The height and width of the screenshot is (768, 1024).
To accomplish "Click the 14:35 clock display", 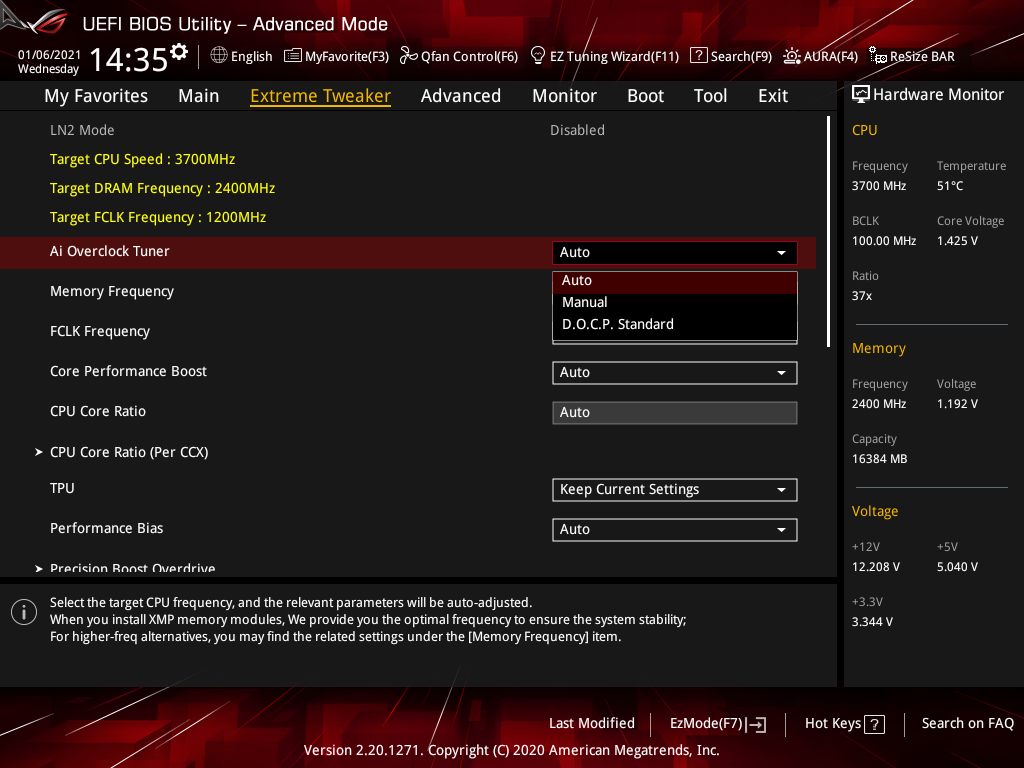I will tap(129, 60).
